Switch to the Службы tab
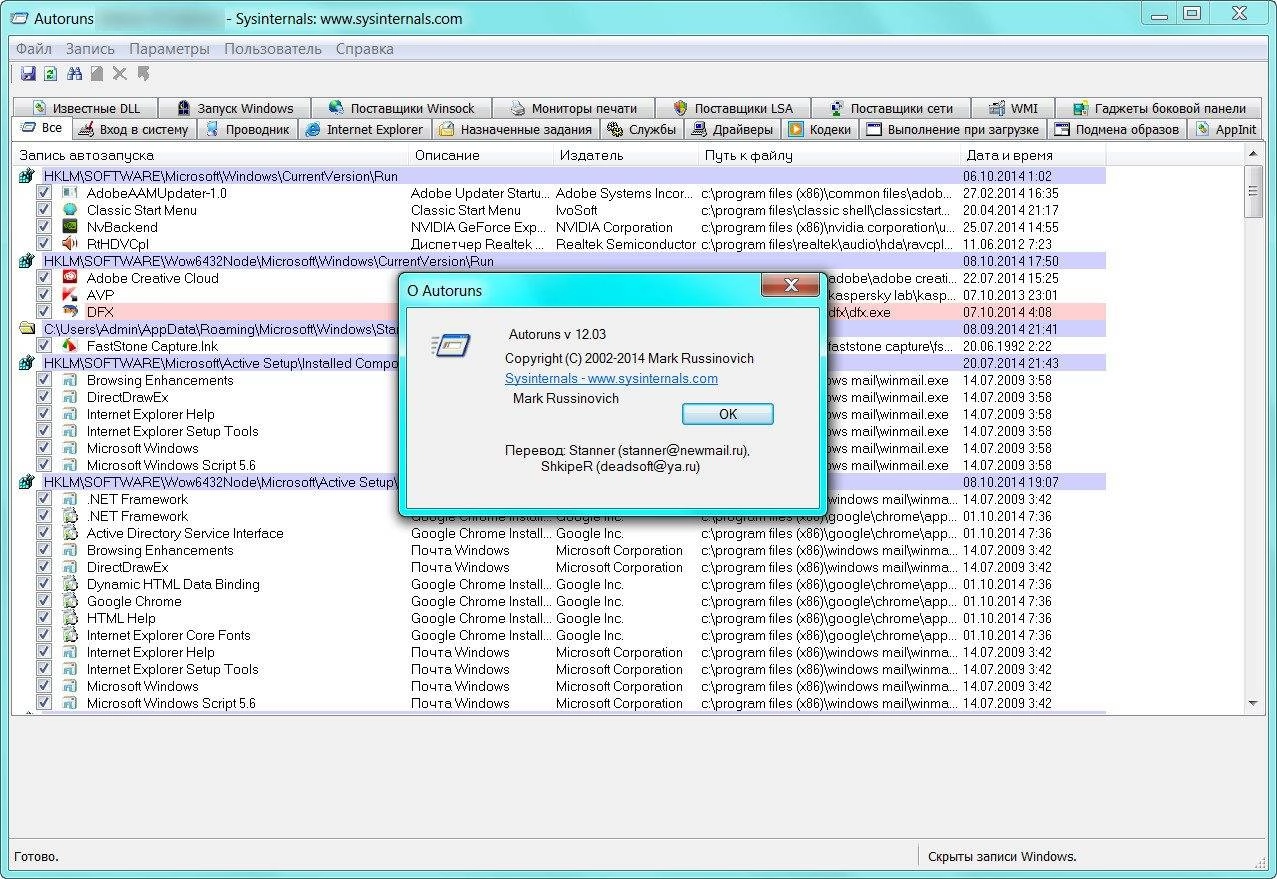Viewport: 1277px width, 879px height. (642, 129)
